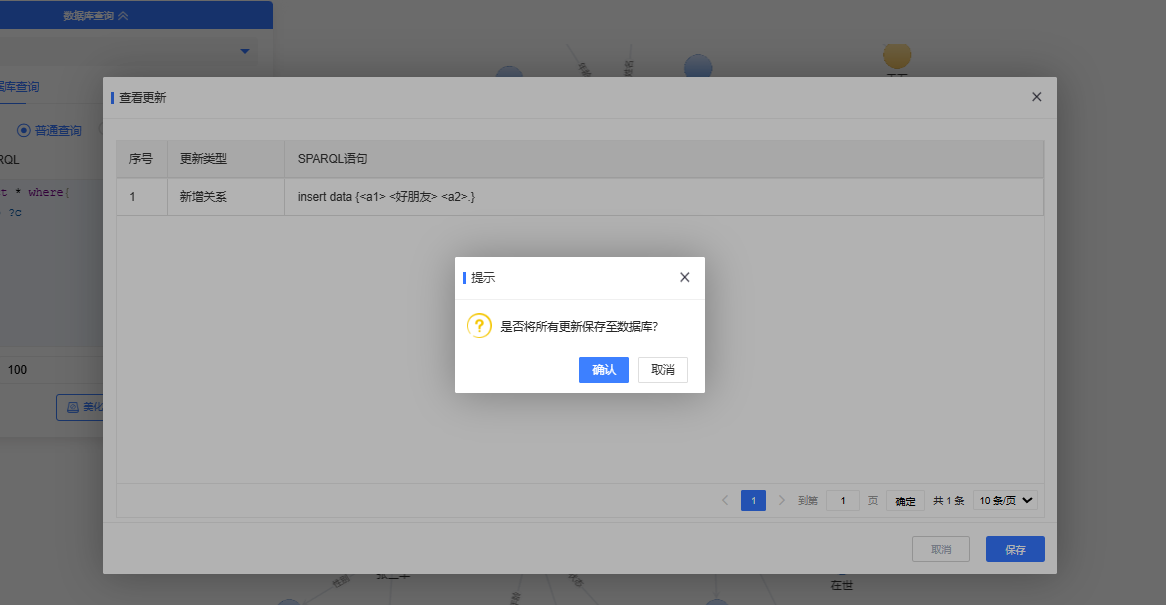Close the 查看更新 dialog with X
The image size is (1166, 605).
1036,97
